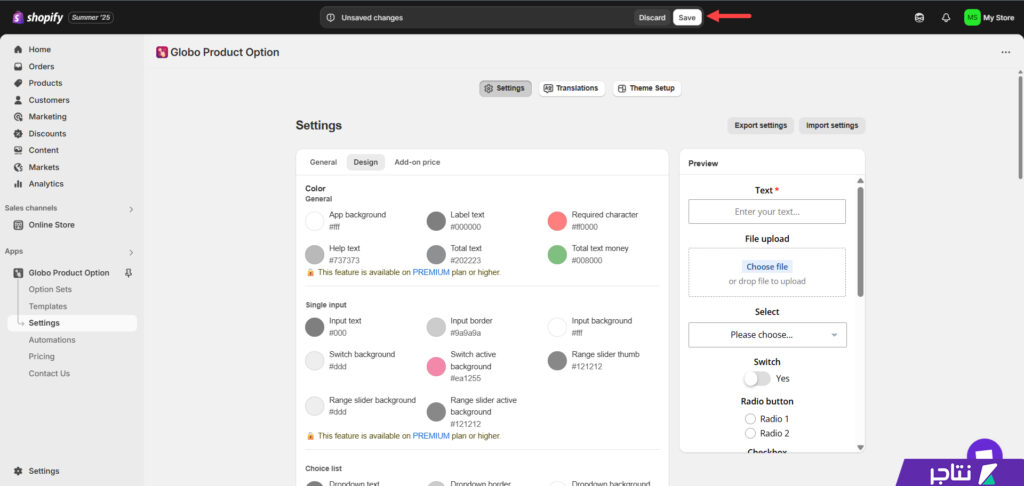1024x486 pixels.
Task: Select Radio 2 in preview
Action: click(x=750, y=433)
